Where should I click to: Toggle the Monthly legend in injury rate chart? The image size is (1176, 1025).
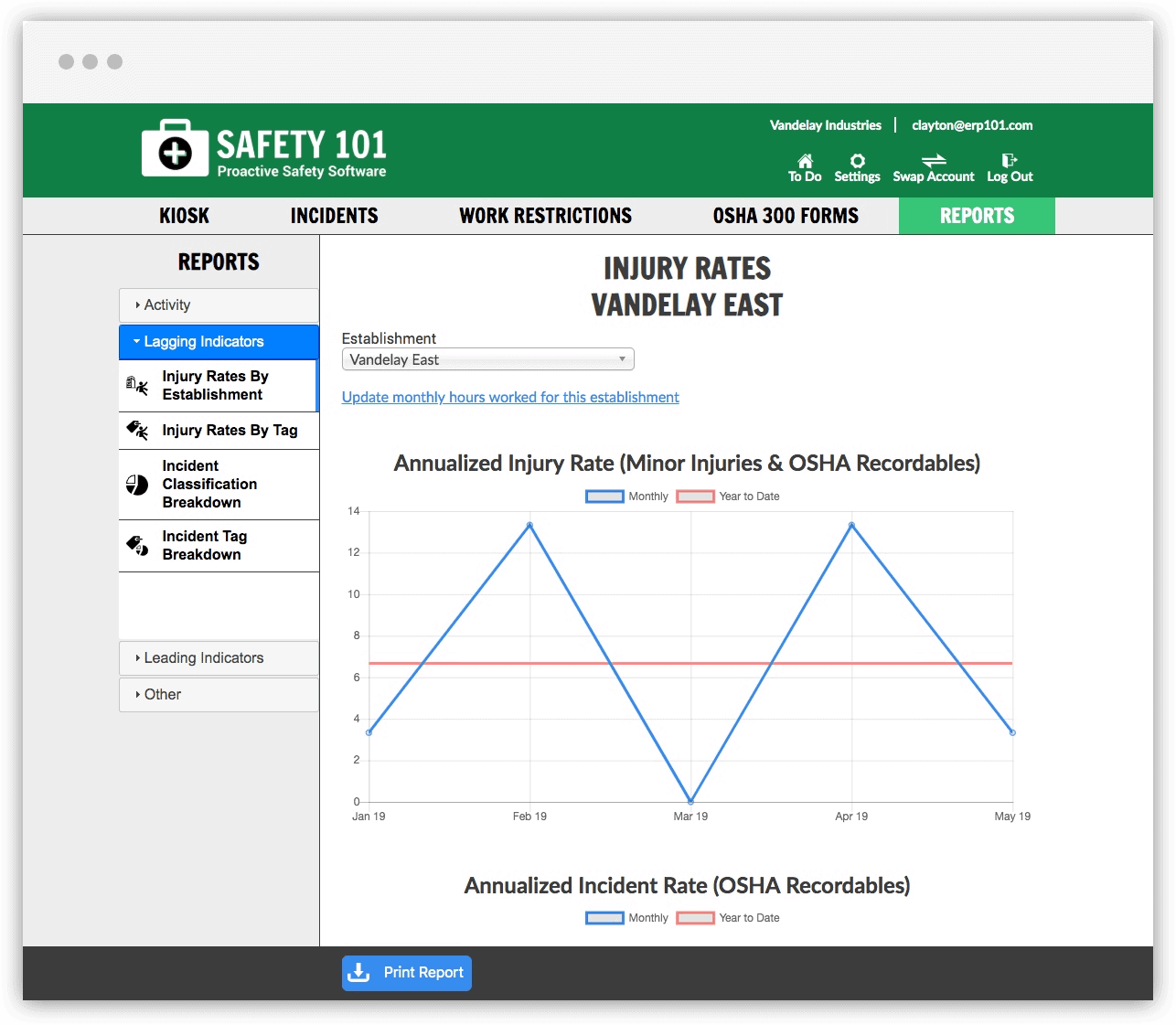[604, 496]
